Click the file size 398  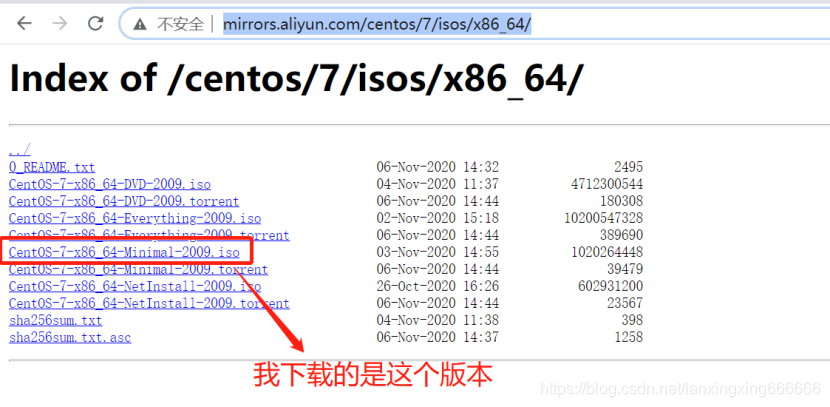(633, 320)
